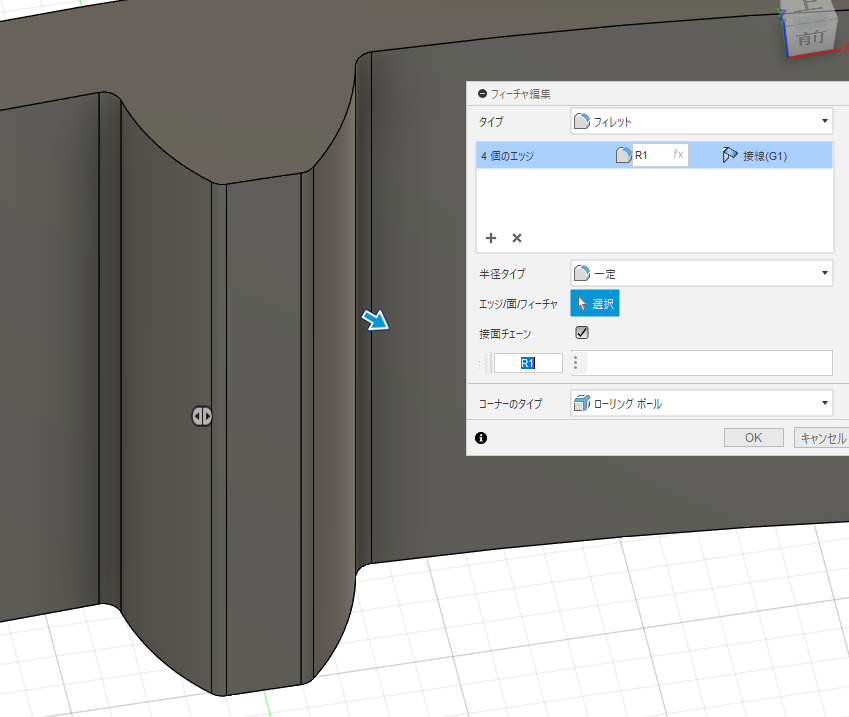Open the タイプ dropdown showing フィレット
This screenshot has width=849, height=717.
700,122
